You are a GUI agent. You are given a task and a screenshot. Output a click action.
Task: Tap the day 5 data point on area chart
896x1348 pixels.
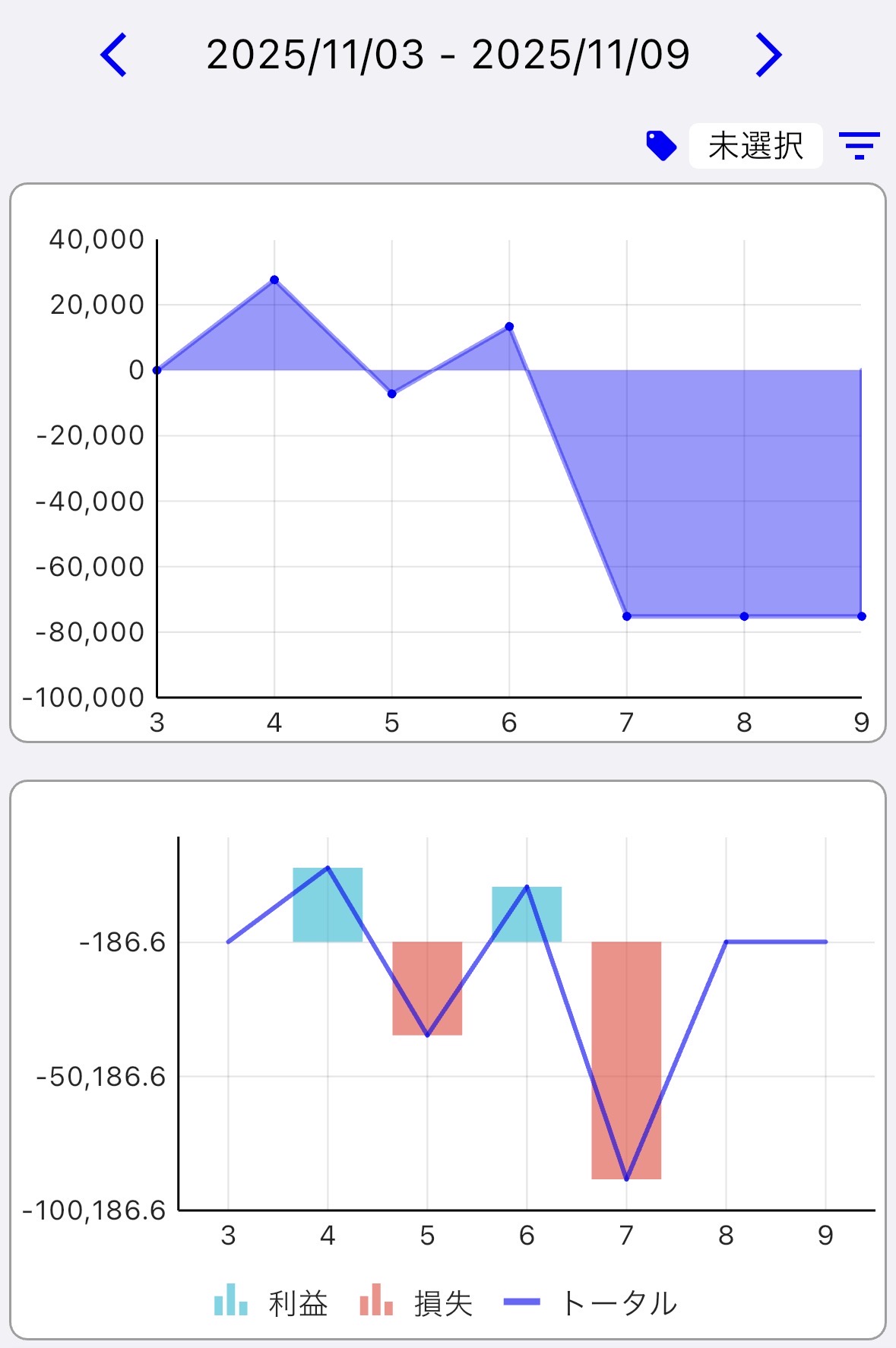coord(392,394)
